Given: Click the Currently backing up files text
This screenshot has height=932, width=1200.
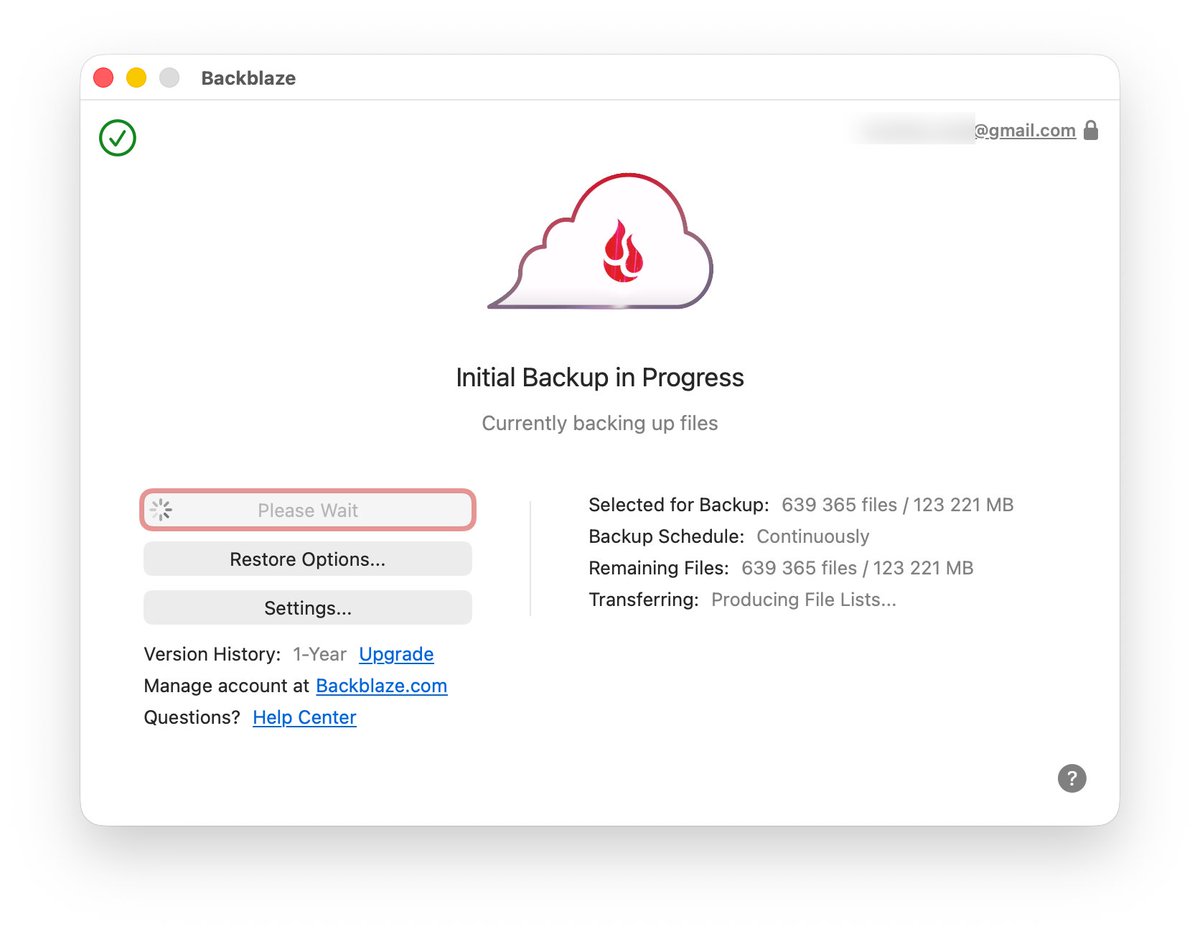Looking at the screenshot, I should [600, 423].
